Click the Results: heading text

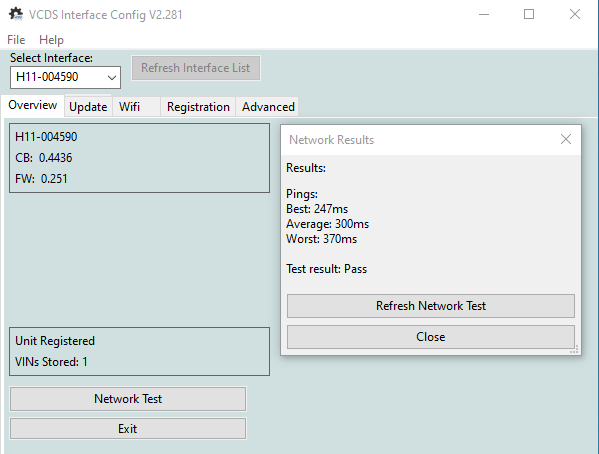(306, 167)
